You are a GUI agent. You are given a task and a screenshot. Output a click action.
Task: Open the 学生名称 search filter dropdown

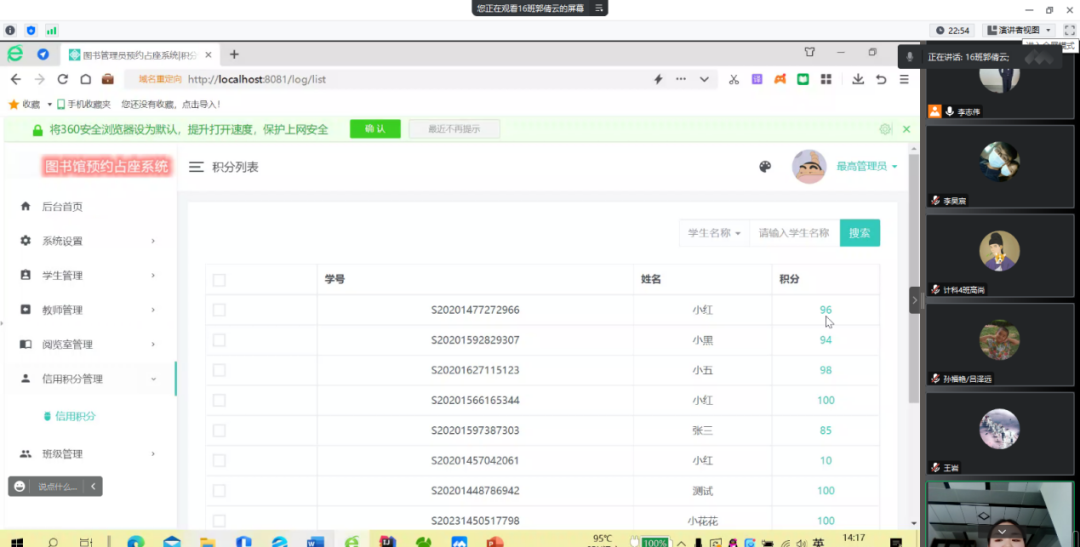[714, 233]
